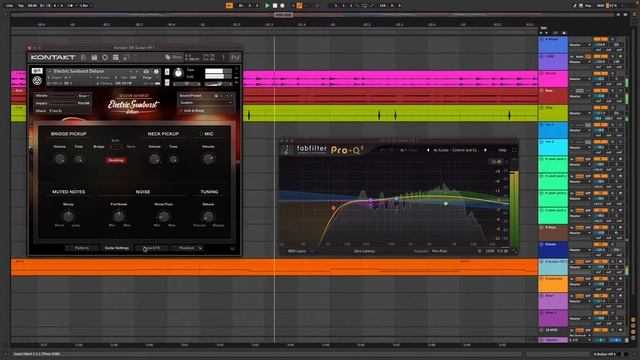640x360 pixels.
Task: Click the Stop button in the transport bar
Action: pos(275,6)
